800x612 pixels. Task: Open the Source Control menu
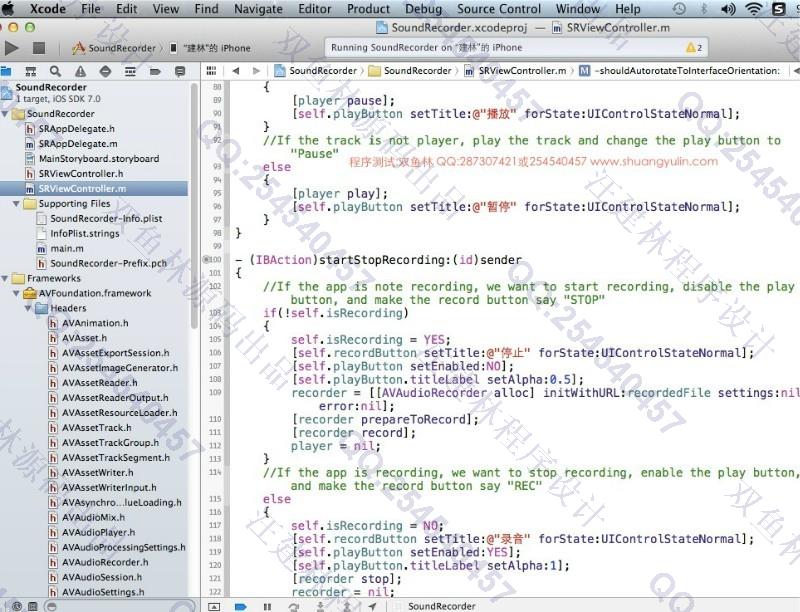[x=499, y=9]
